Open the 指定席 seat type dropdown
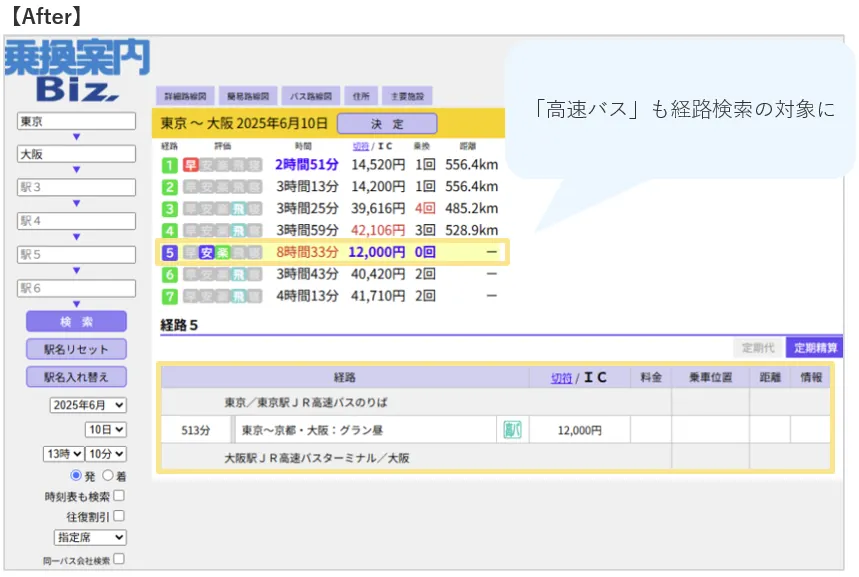This screenshot has height=577, width=859. point(89,538)
